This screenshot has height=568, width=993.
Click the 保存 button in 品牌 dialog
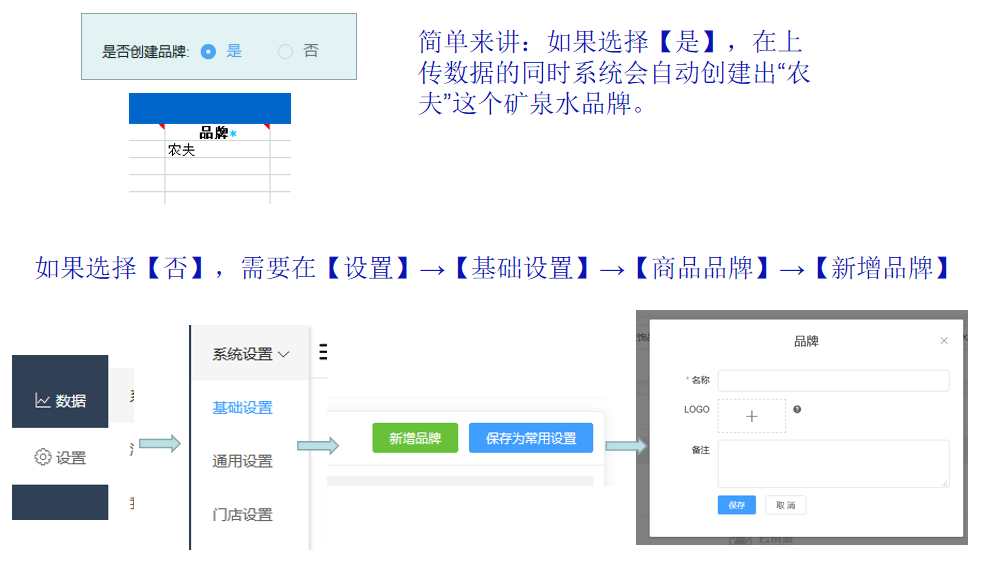click(737, 505)
